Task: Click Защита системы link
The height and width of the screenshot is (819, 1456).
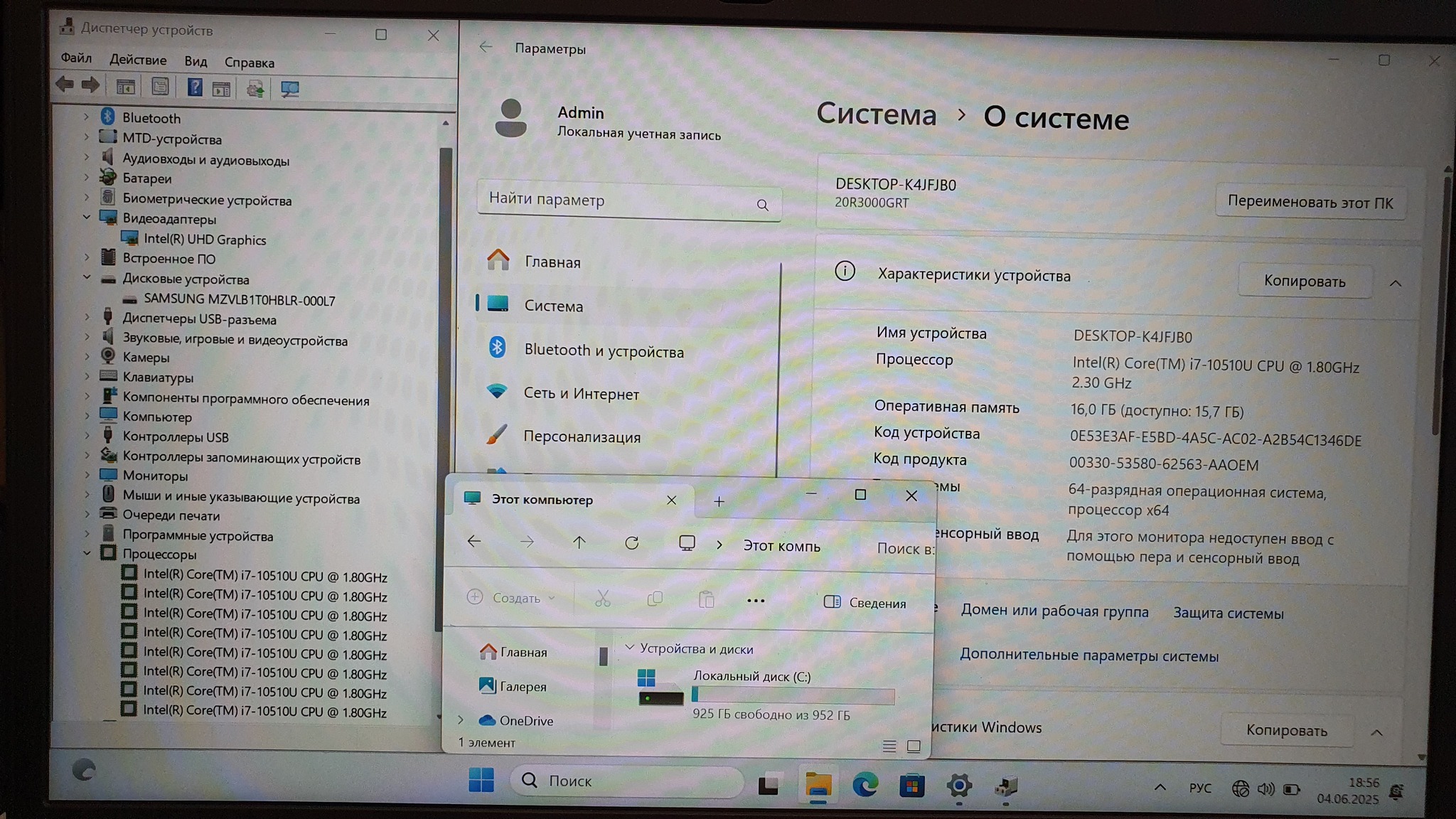Action: pyautogui.click(x=1228, y=613)
